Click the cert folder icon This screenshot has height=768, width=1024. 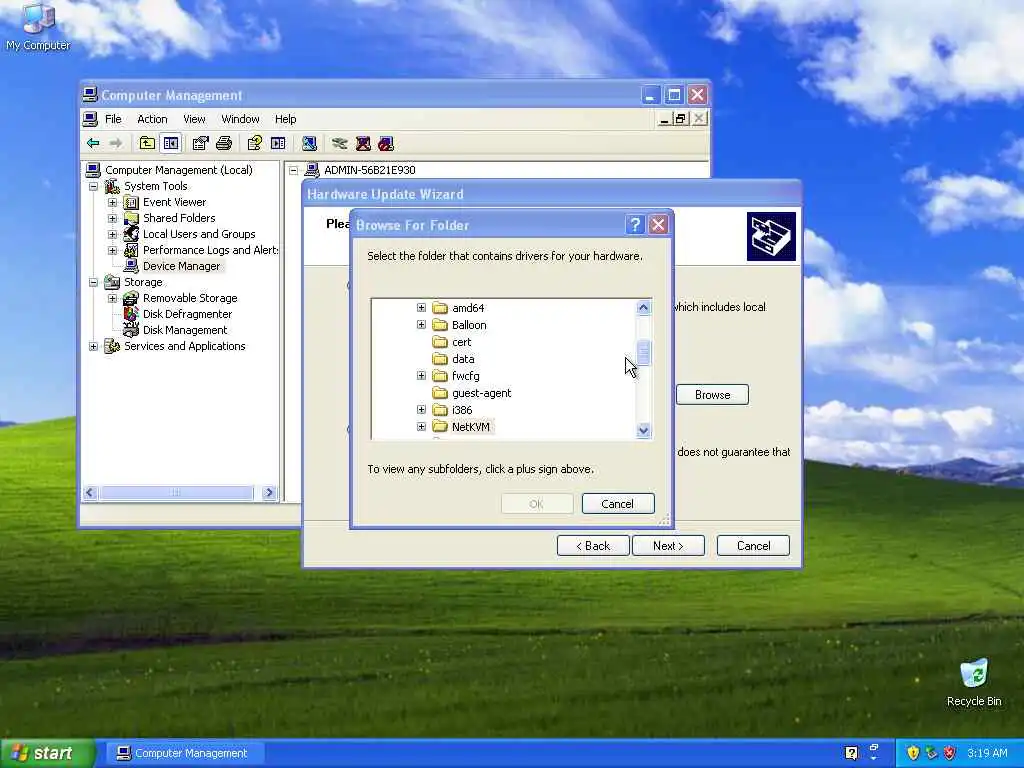(440, 342)
